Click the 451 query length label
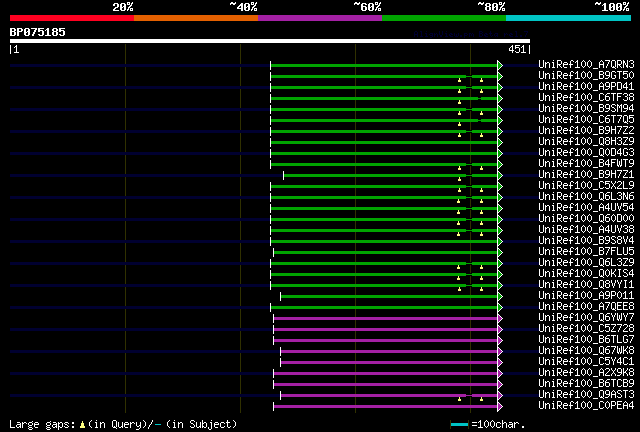The width and height of the screenshot is (640, 432). 517,49
